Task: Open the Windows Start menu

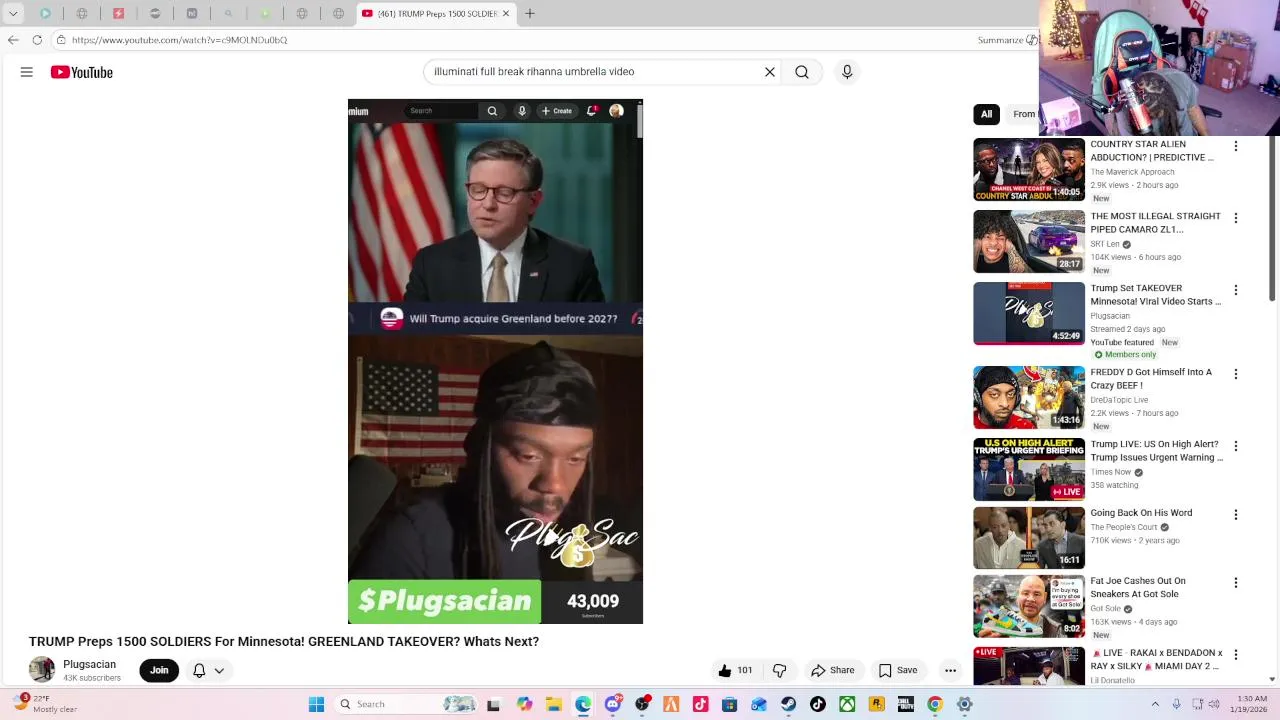Action: point(316,704)
